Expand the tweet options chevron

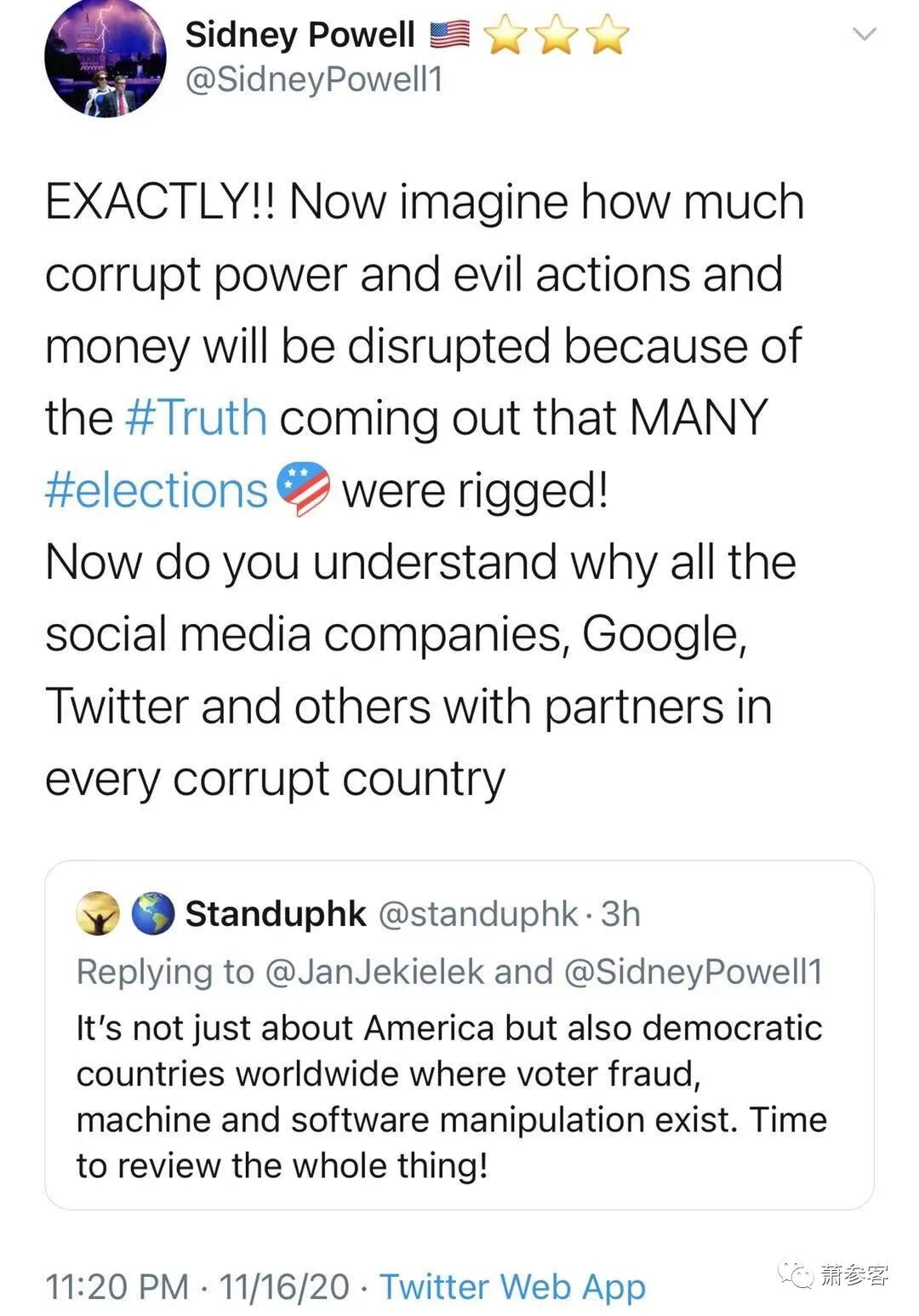coord(865,34)
